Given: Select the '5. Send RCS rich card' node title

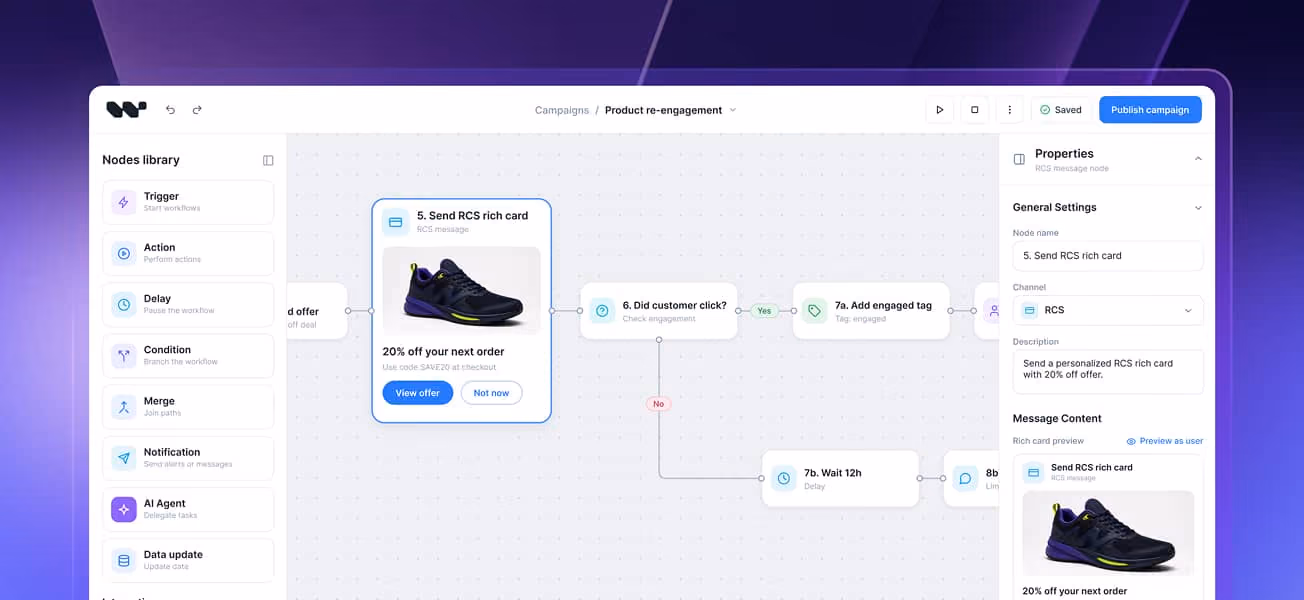Looking at the screenshot, I should point(472,216).
